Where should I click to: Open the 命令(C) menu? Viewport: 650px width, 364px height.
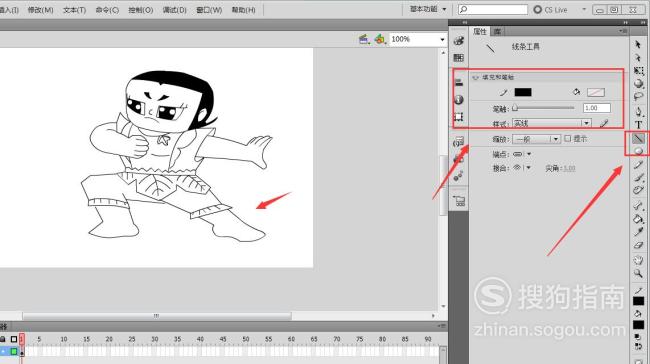(107, 10)
